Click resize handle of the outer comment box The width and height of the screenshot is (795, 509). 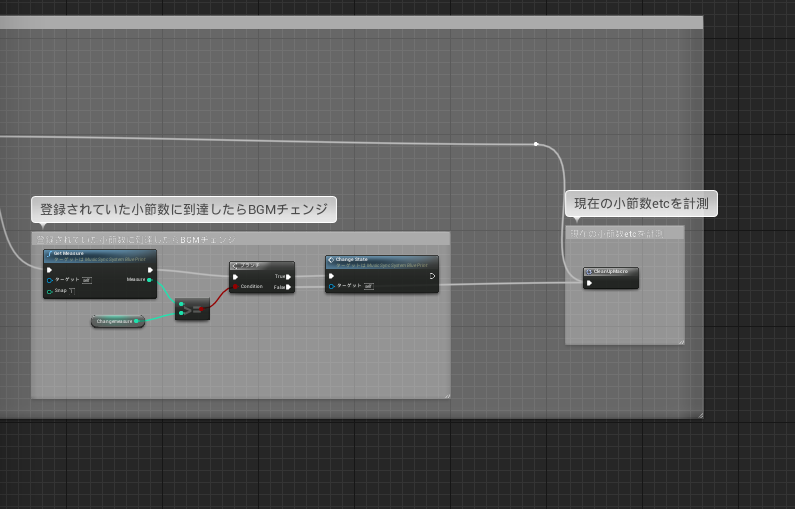(700, 415)
